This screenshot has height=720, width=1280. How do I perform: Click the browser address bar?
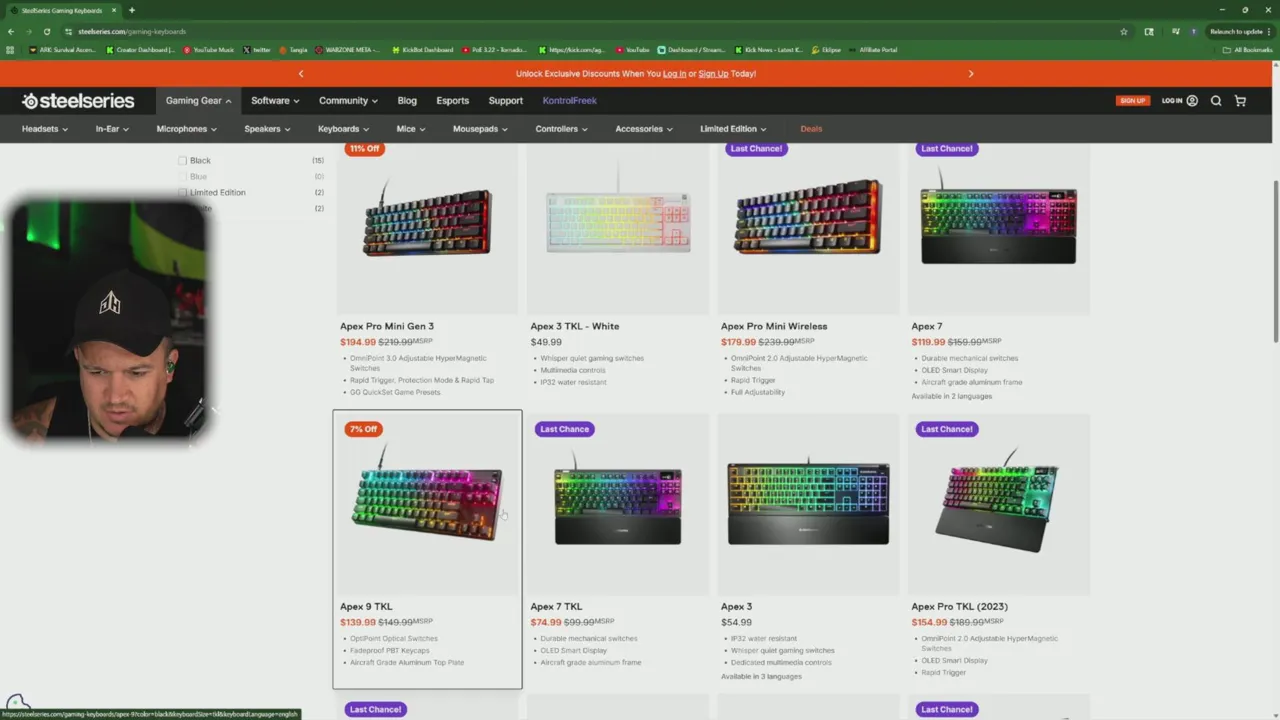[590, 31]
